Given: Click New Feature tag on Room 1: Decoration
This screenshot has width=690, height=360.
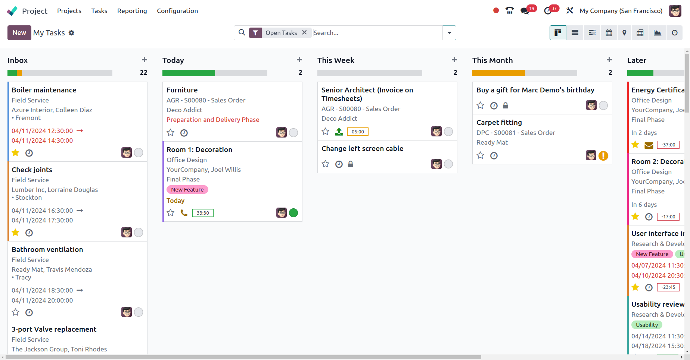Looking at the screenshot, I should coord(187,190).
